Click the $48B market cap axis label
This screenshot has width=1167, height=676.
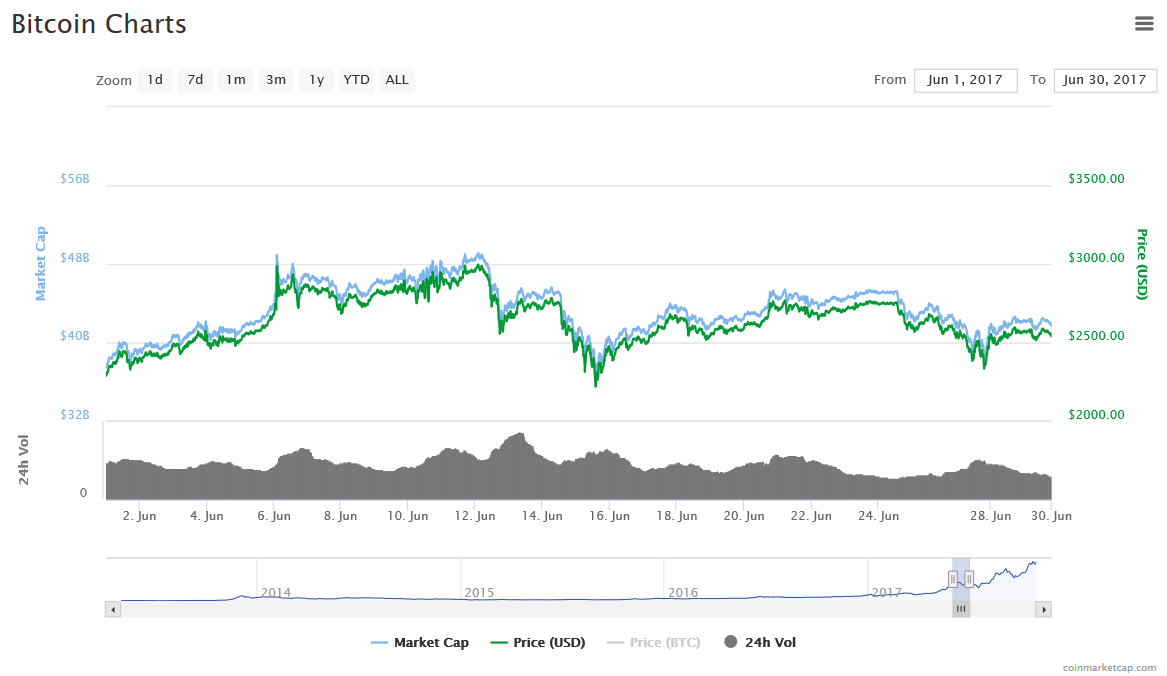point(74,258)
